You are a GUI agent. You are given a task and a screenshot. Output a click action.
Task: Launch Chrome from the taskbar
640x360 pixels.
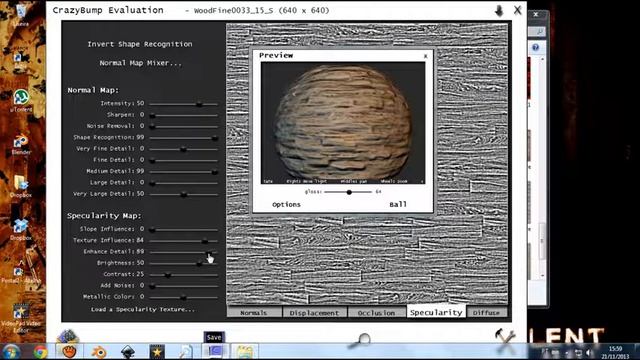click(x=40, y=351)
